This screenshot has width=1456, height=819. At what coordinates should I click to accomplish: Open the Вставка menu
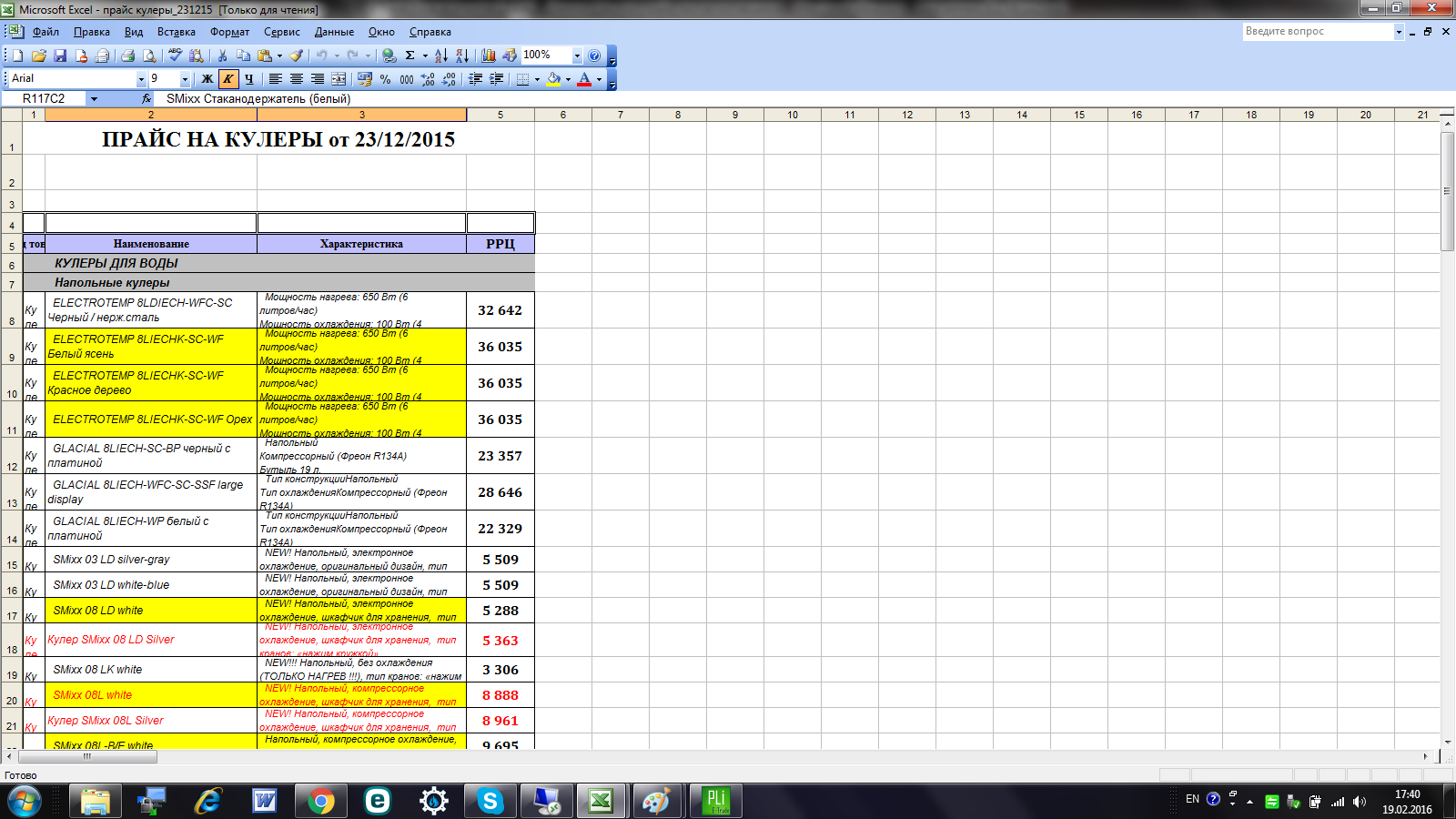pyautogui.click(x=177, y=32)
